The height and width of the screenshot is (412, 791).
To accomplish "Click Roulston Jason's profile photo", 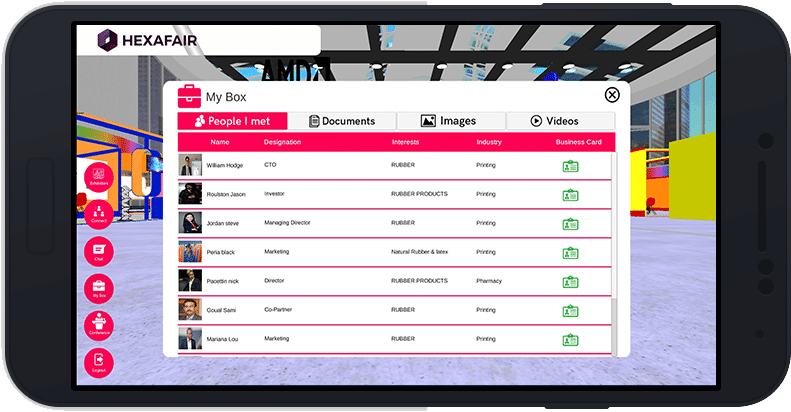I will 190,194.
